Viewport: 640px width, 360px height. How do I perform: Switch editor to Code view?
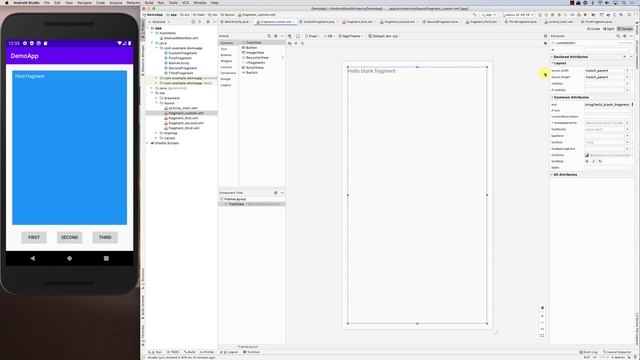tap(594, 29)
